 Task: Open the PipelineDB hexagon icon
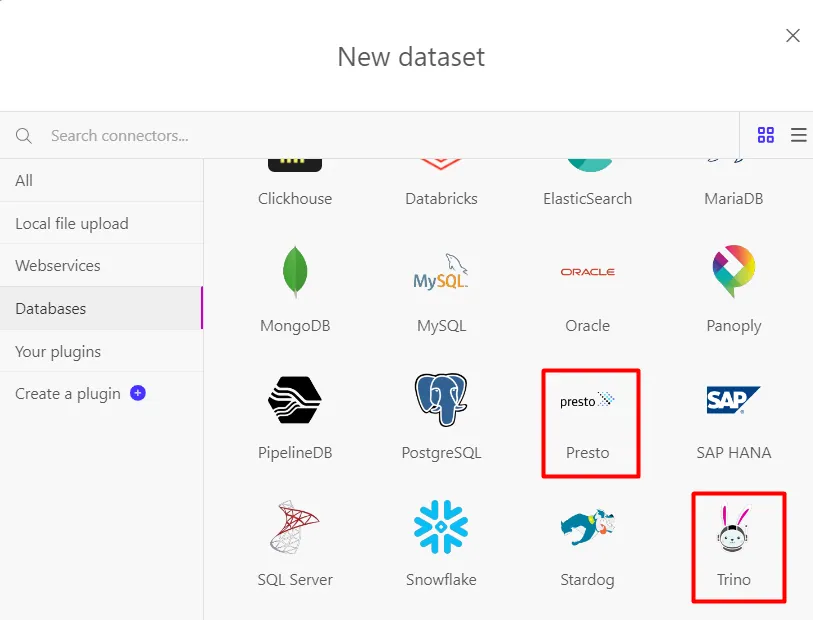pos(295,399)
